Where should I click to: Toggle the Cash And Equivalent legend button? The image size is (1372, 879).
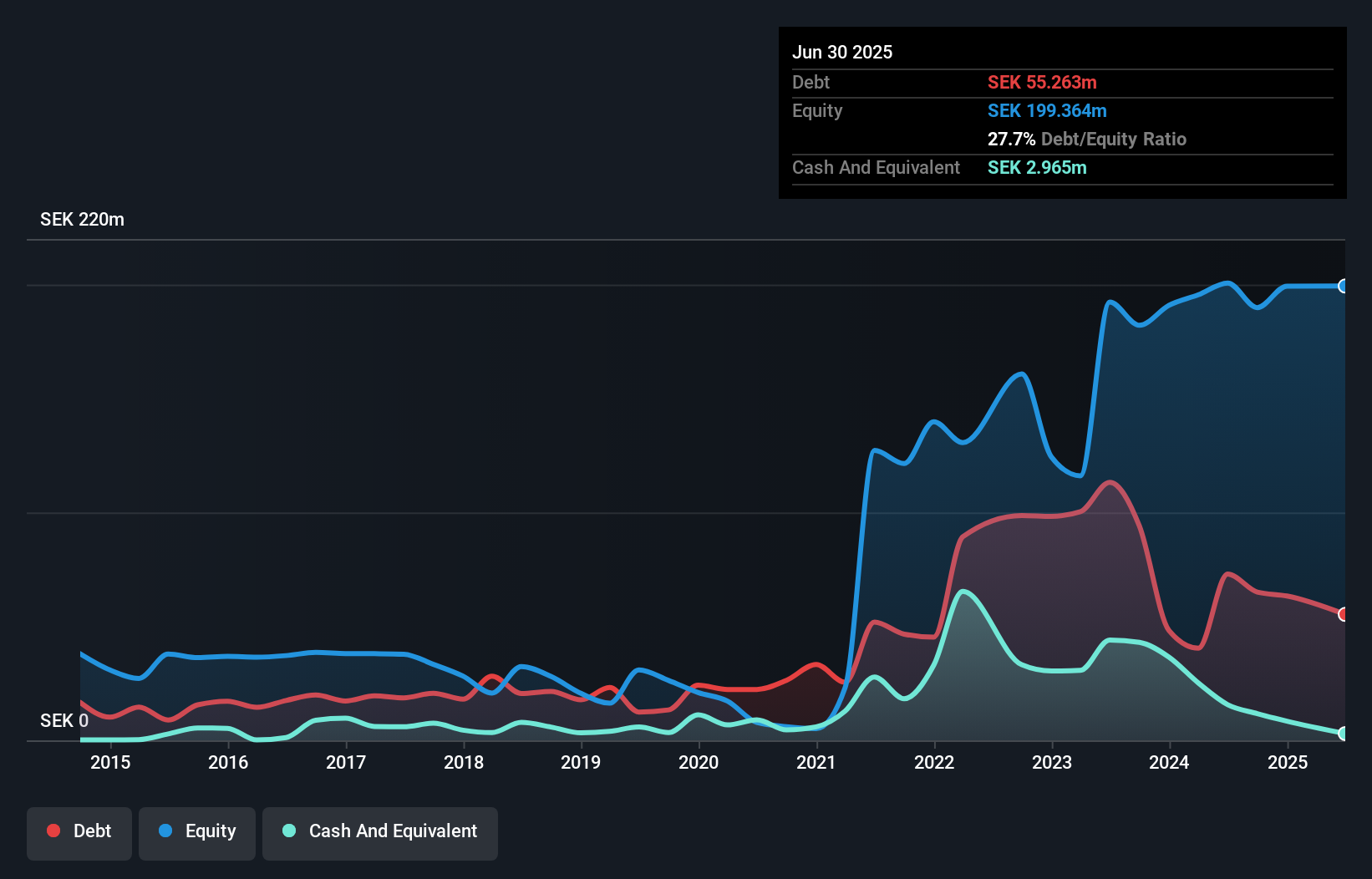tap(380, 833)
